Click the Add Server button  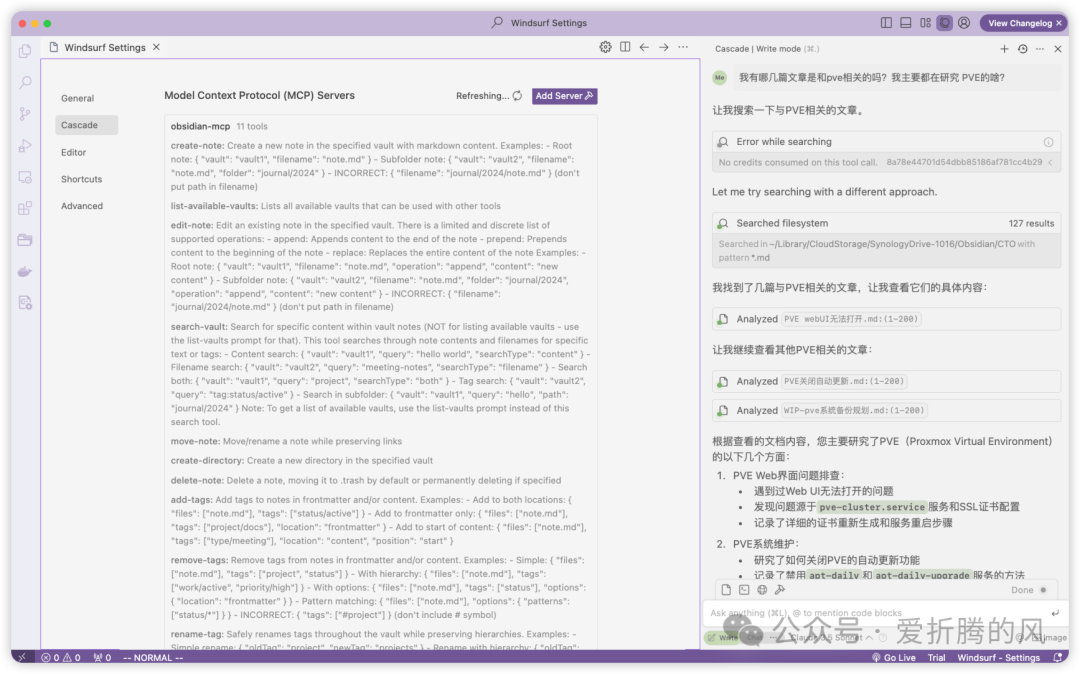pos(563,95)
